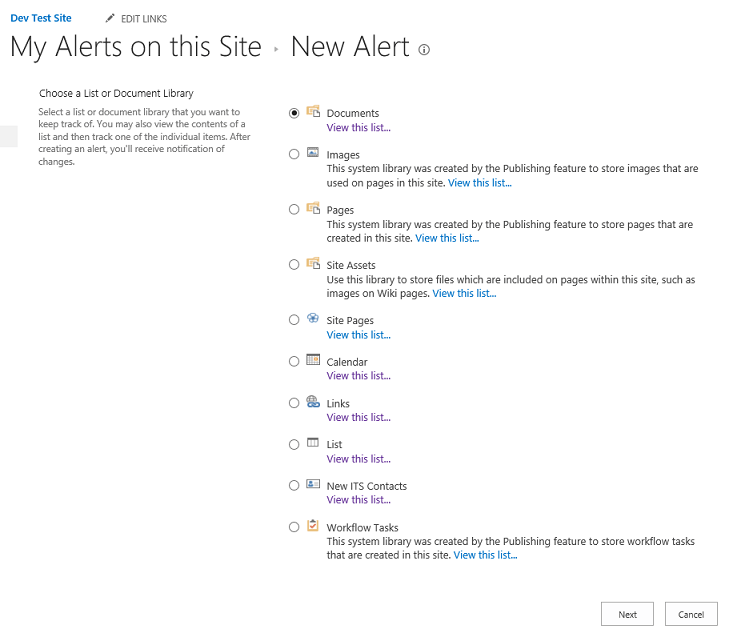This screenshot has height=633, width=733.
Task: Click the Documents library folder icon
Action: (313, 112)
